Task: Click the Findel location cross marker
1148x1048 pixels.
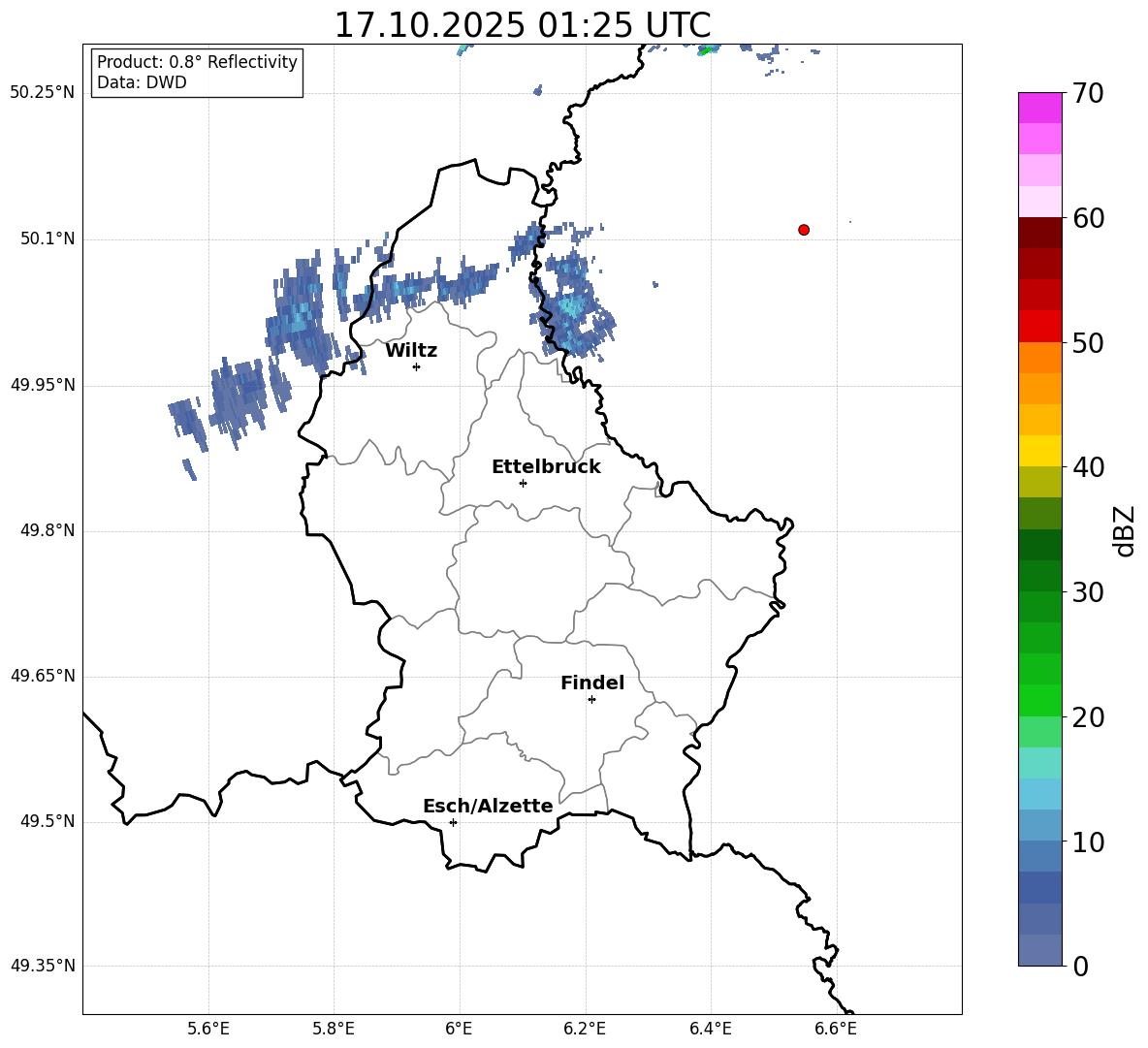Action: pos(591,700)
